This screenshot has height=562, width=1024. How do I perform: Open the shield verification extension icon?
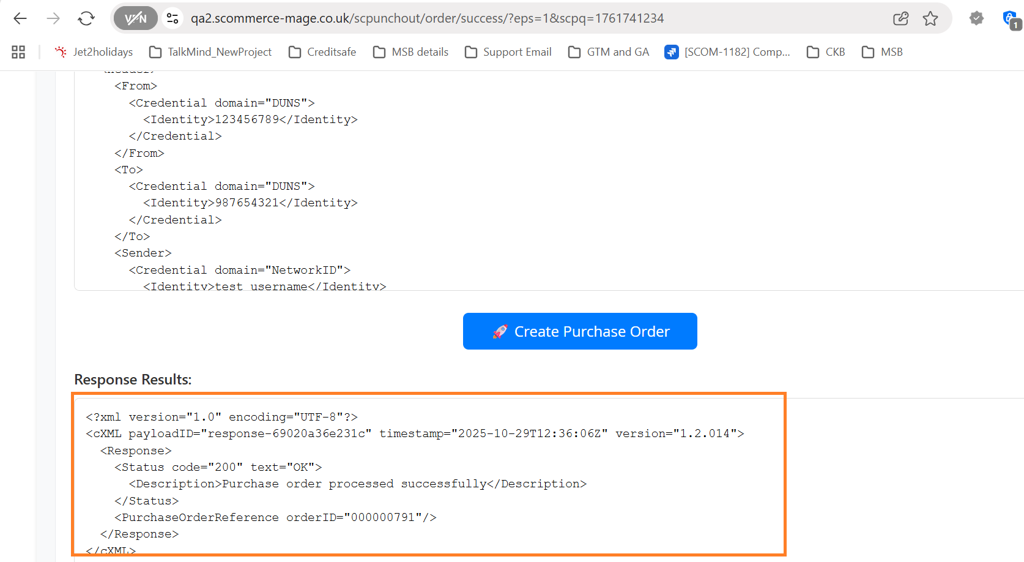[976, 18]
